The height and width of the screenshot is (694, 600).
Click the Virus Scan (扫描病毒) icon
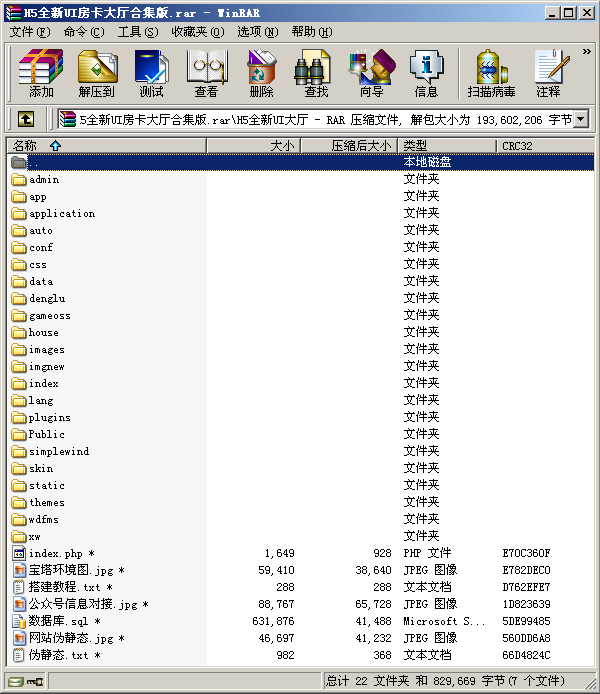point(491,73)
